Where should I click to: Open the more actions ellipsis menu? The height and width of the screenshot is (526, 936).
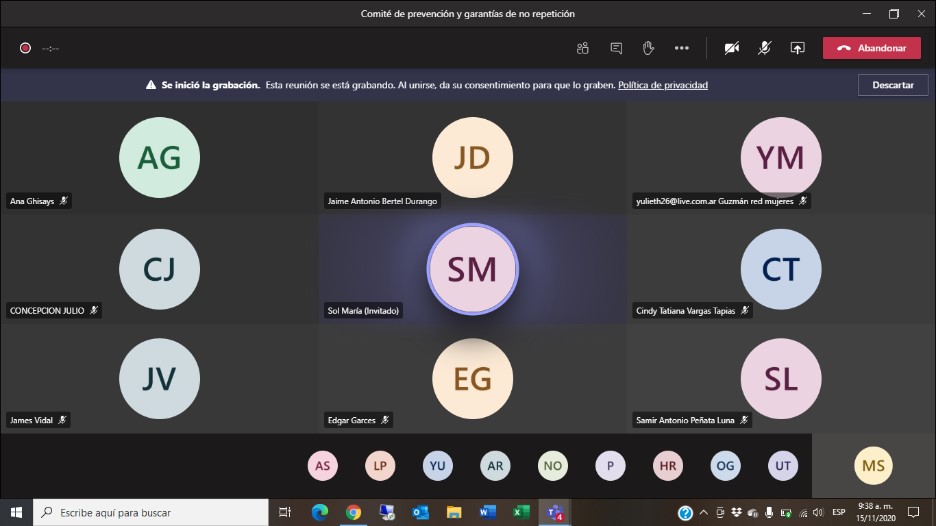click(x=681, y=48)
